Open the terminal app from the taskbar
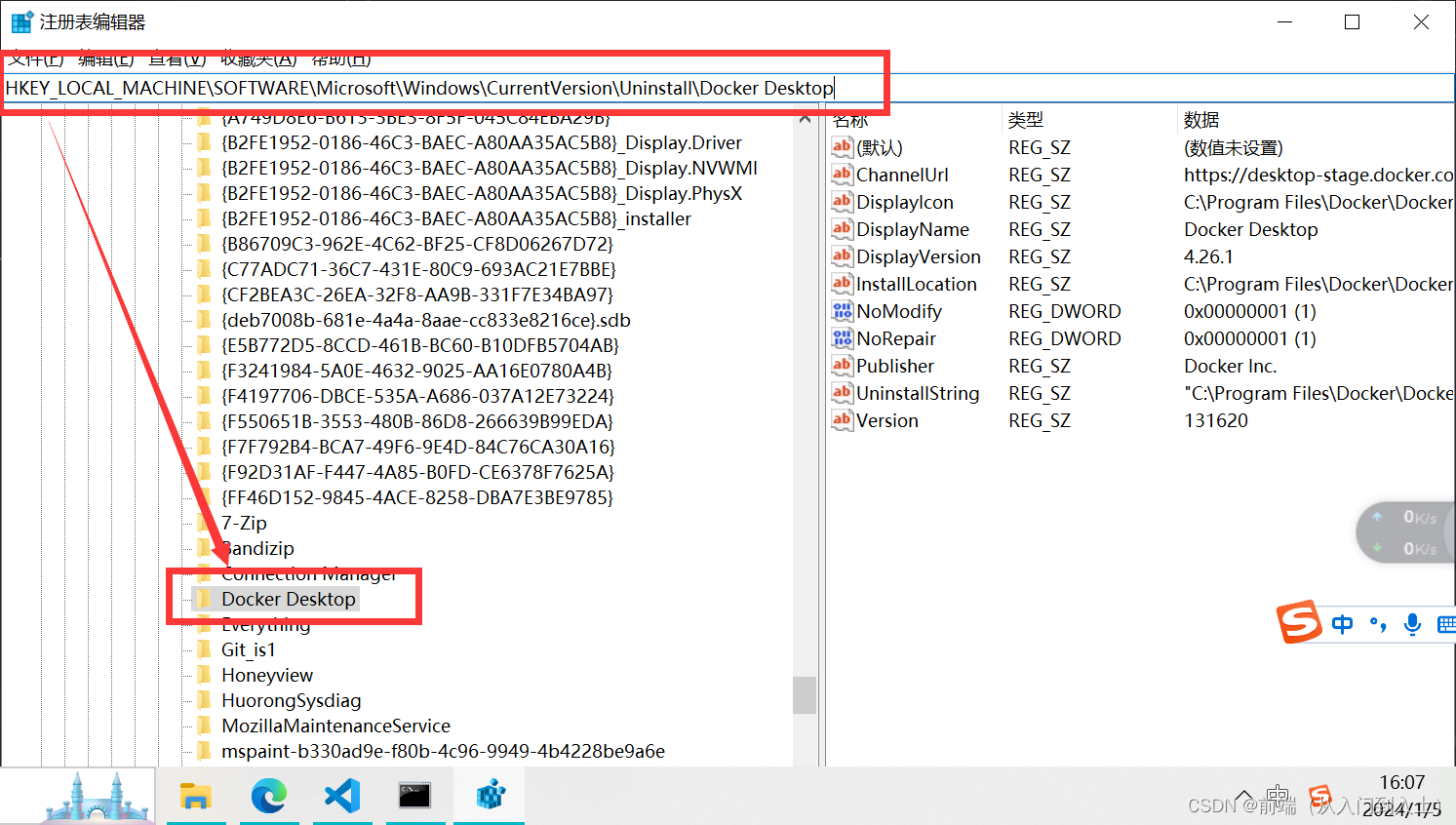 [x=414, y=796]
